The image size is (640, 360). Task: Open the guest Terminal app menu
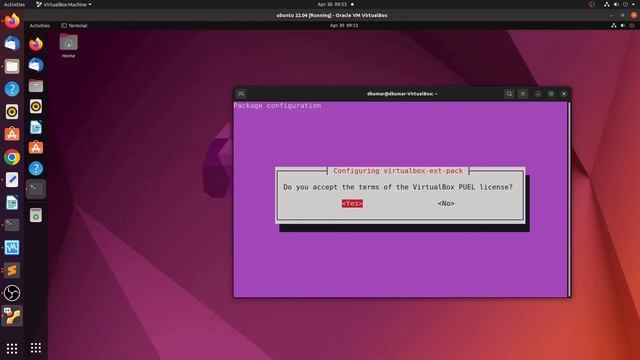[74, 25]
